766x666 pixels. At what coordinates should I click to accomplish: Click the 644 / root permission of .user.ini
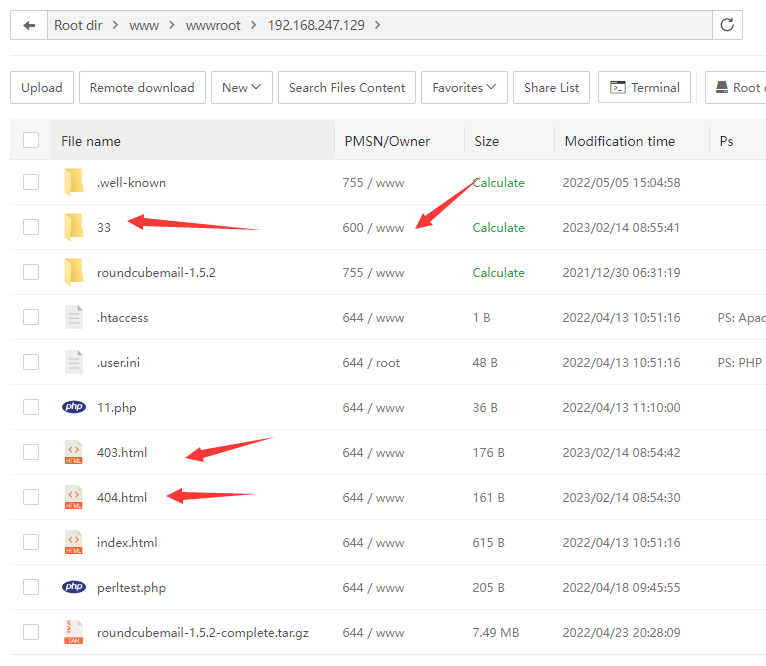[371, 363]
